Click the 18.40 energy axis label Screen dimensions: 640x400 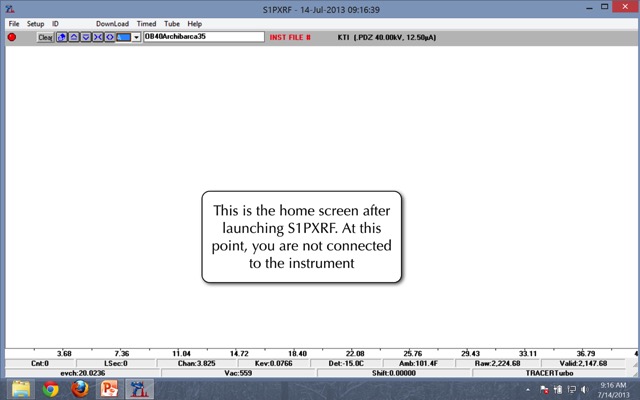[x=297, y=353]
